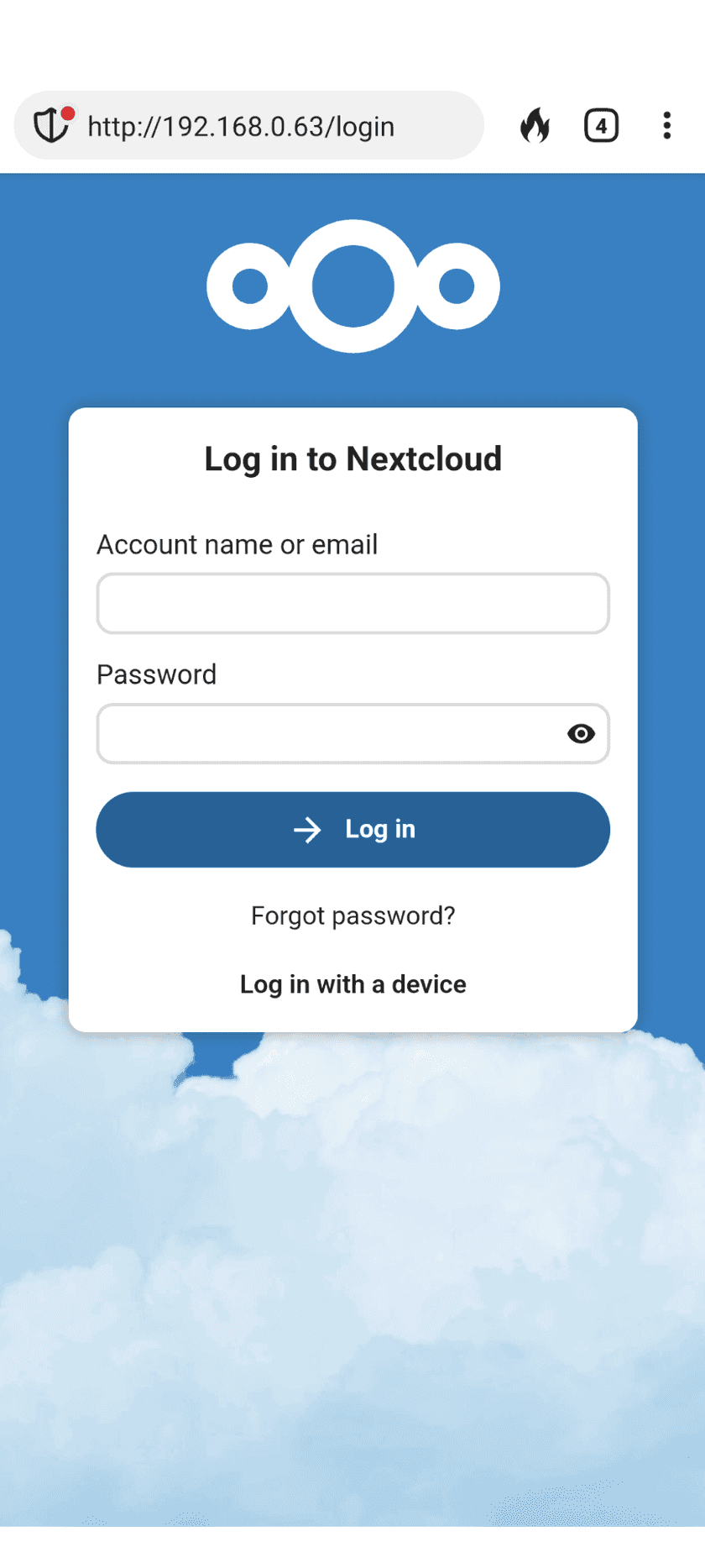The height and width of the screenshot is (1568, 705).
Task: Open the tab switcher showing 4 tabs
Action: coord(601,126)
